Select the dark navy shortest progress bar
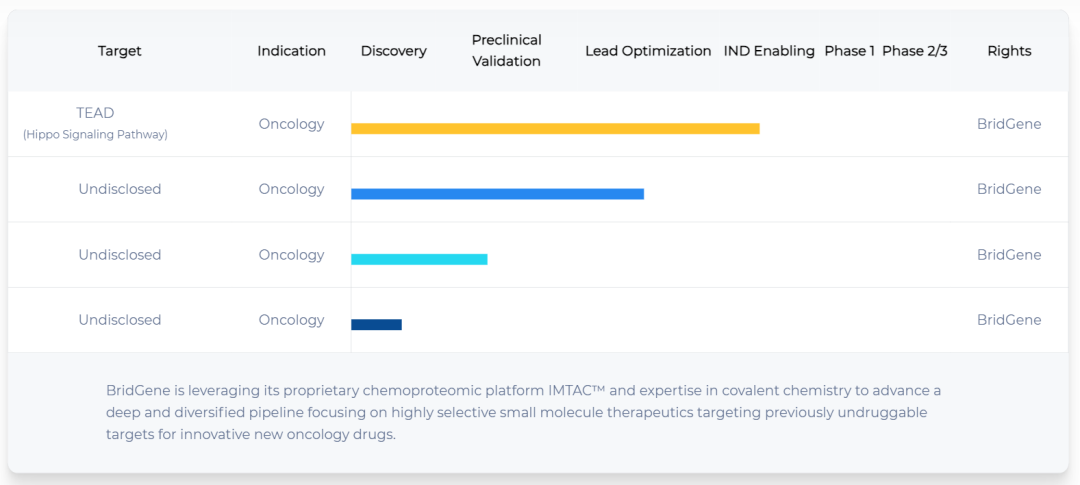Image resolution: width=1080 pixels, height=485 pixels. pos(376,324)
